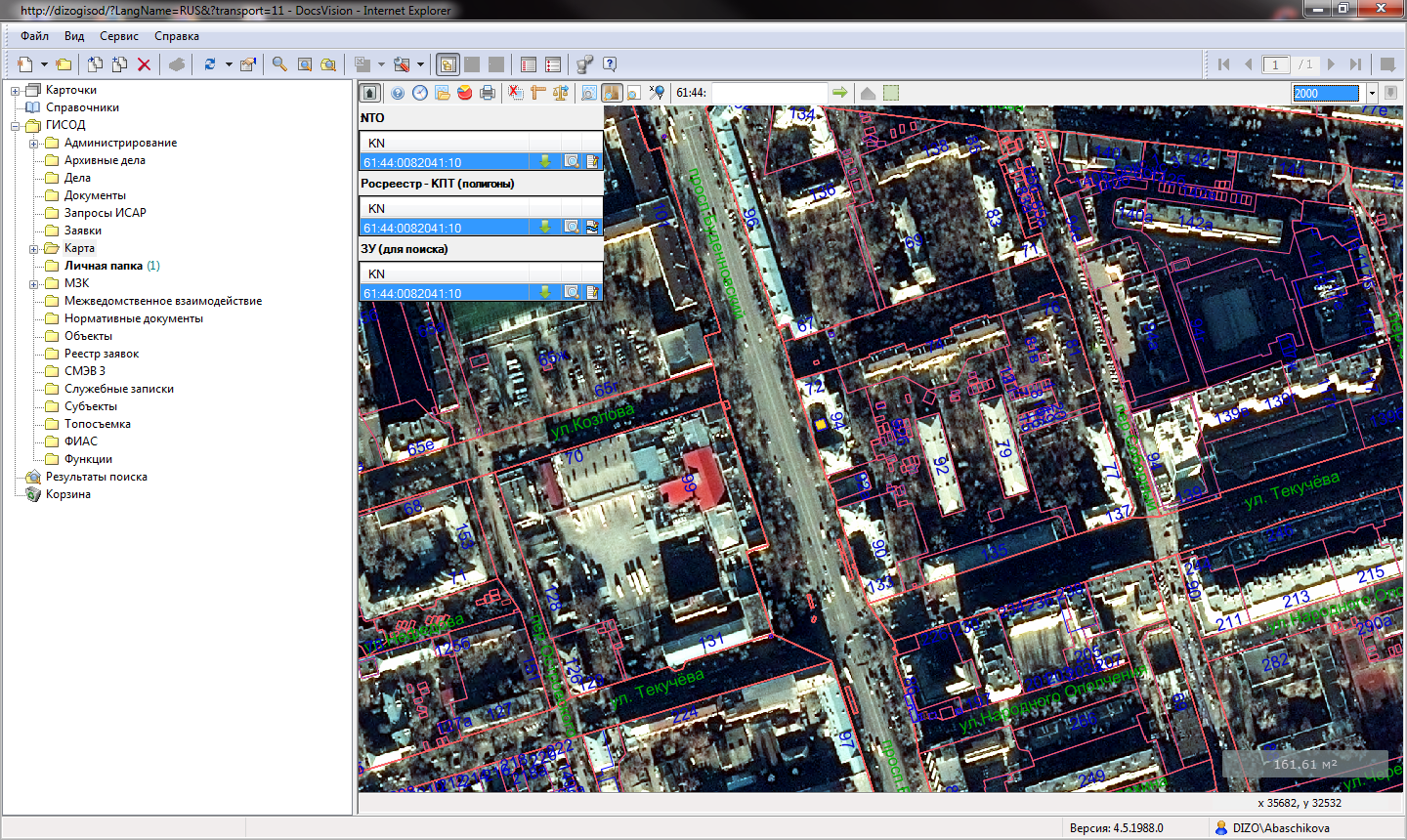Click the open folder map icon
This screenshot has height=840, width=1407.
click(443, 93)
